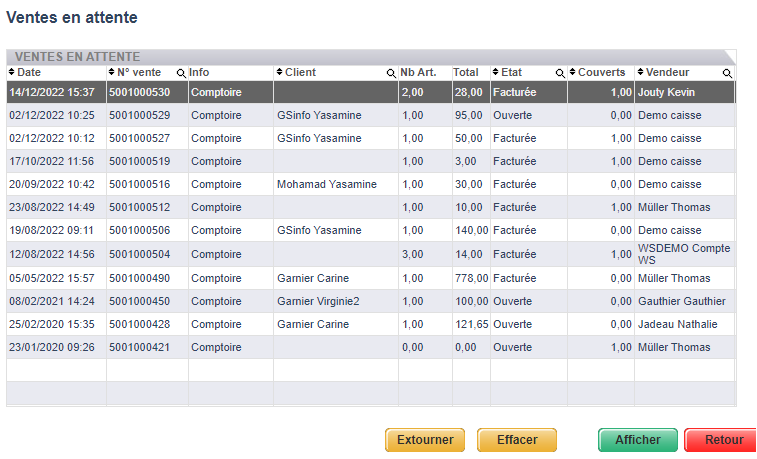
Task: Click the sort arrows beside Etat header
Action: point(495,73)
